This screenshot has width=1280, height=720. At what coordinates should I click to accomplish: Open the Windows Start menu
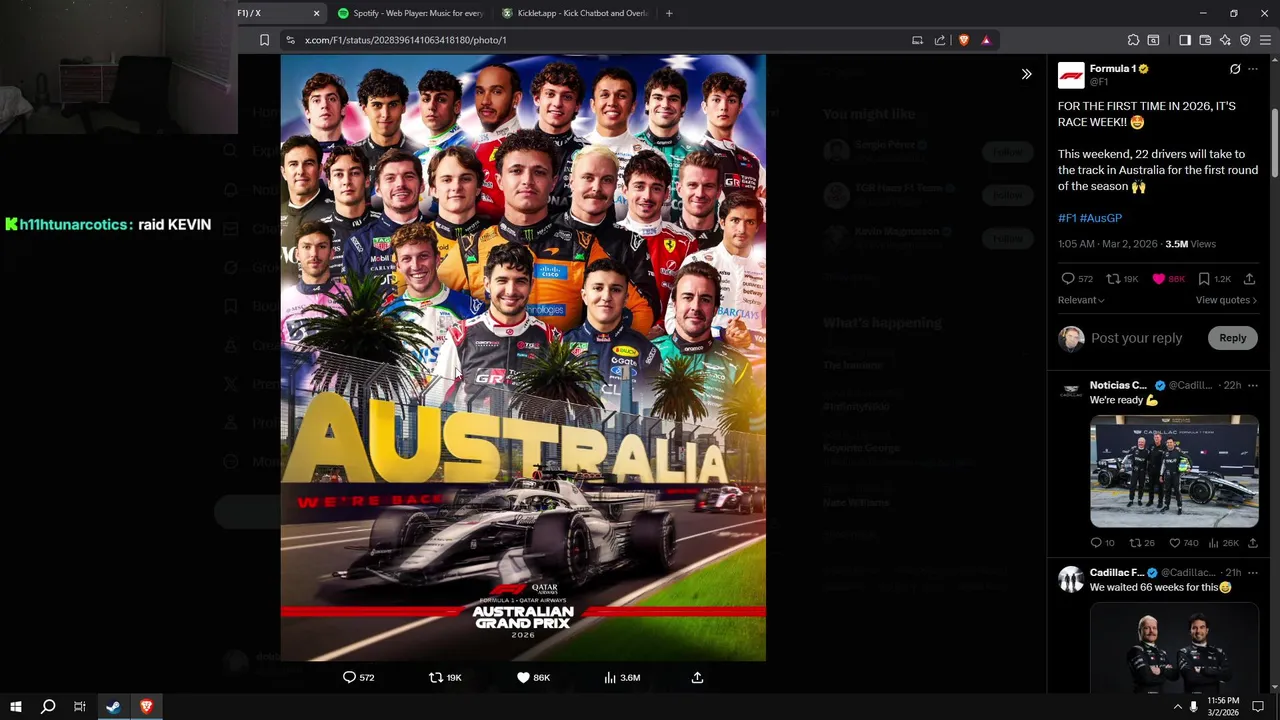pos(15,707)
